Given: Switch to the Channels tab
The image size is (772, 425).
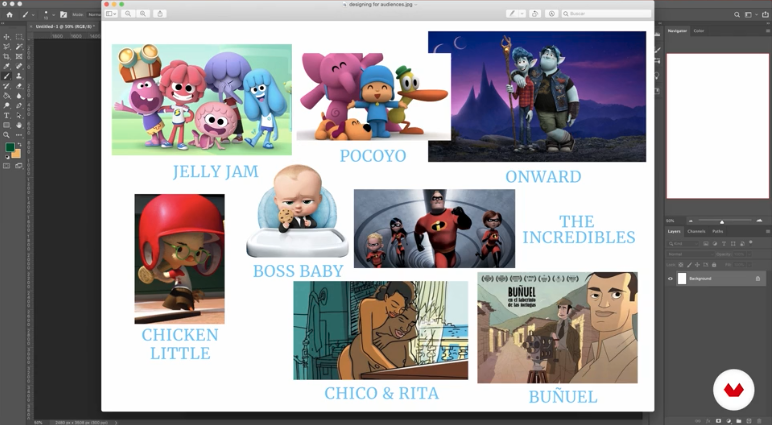Looking at the screenshot, I should [696, 231].
